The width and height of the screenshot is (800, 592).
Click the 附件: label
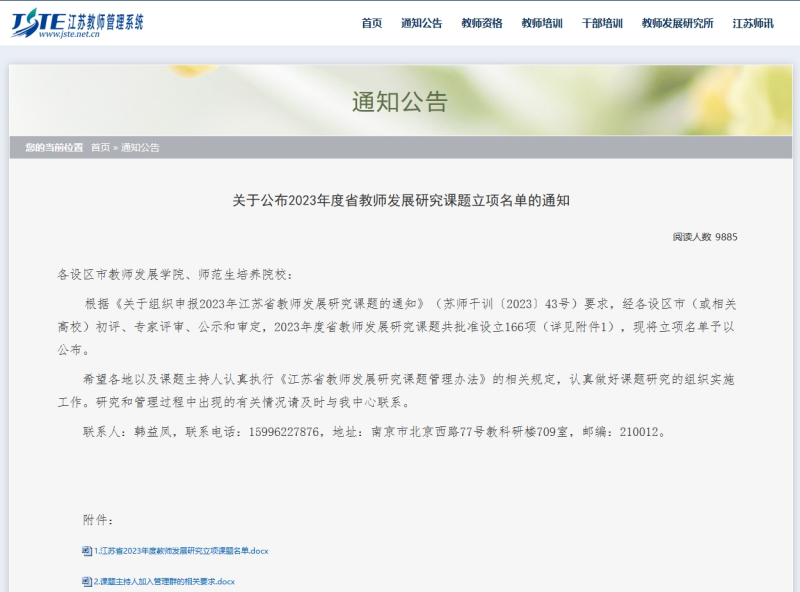(98, 520)
